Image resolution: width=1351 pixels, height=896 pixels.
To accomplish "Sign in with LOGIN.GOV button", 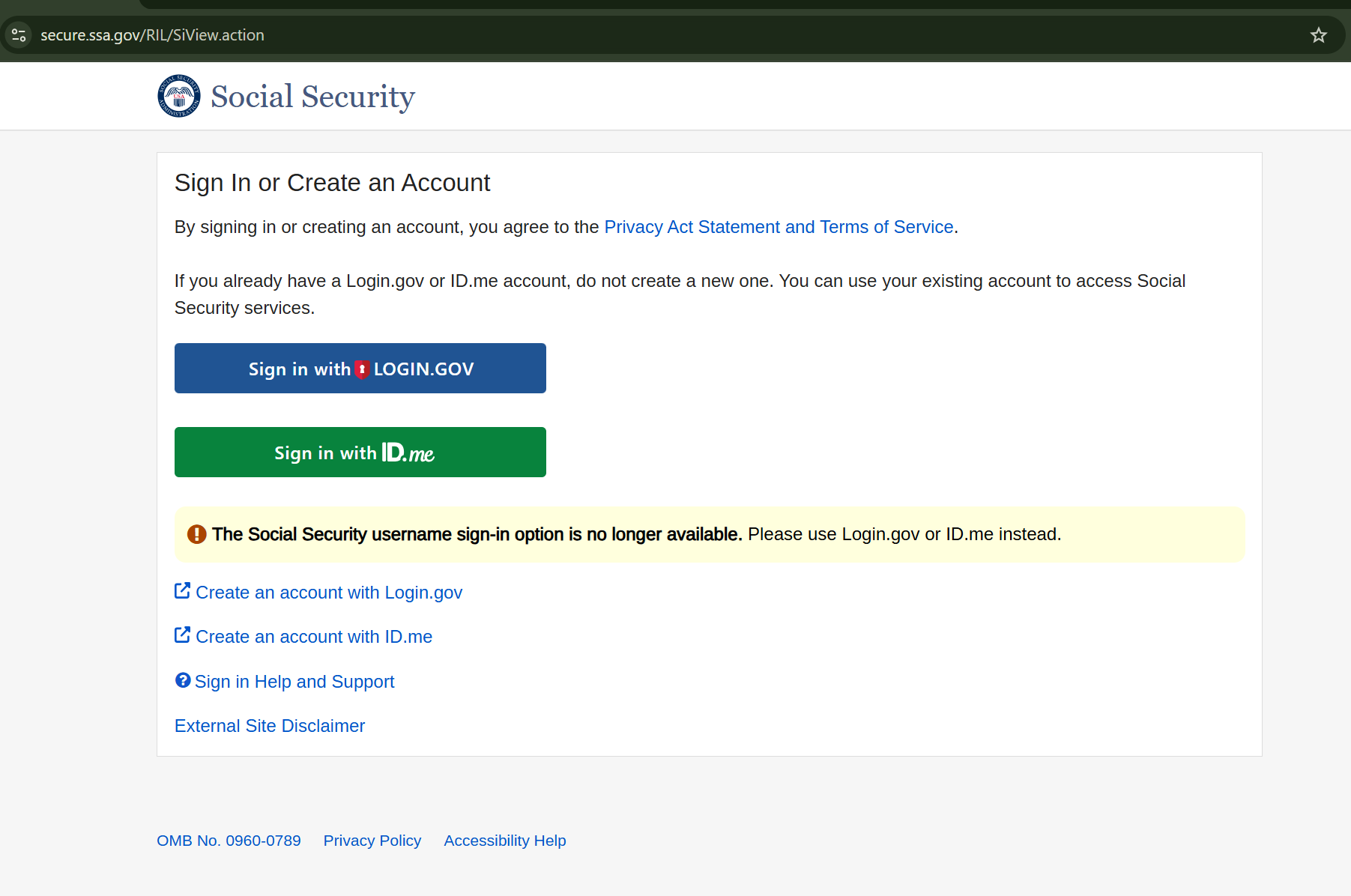I will (x=360, y=369).
